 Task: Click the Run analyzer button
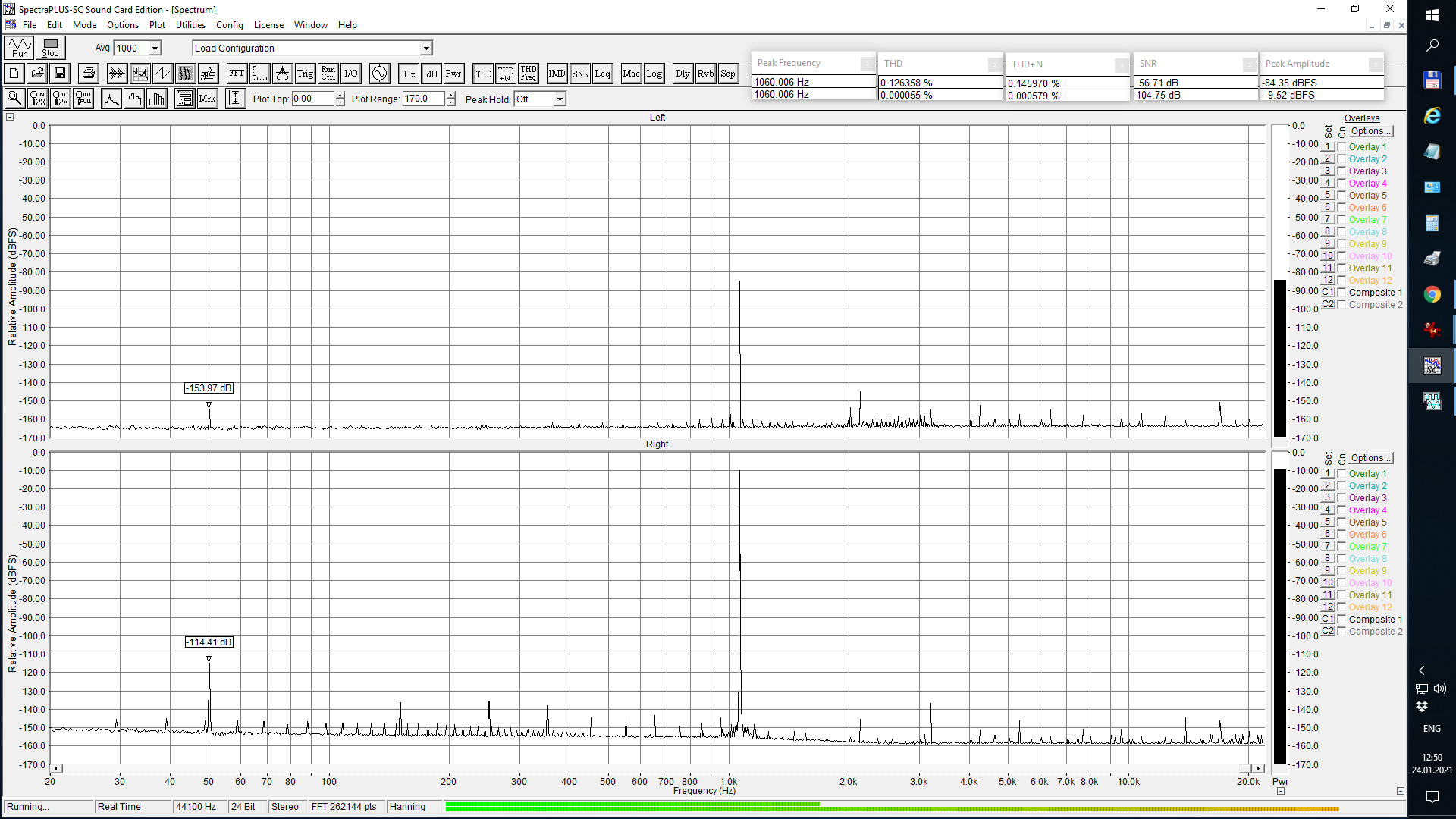coord(20,48)
